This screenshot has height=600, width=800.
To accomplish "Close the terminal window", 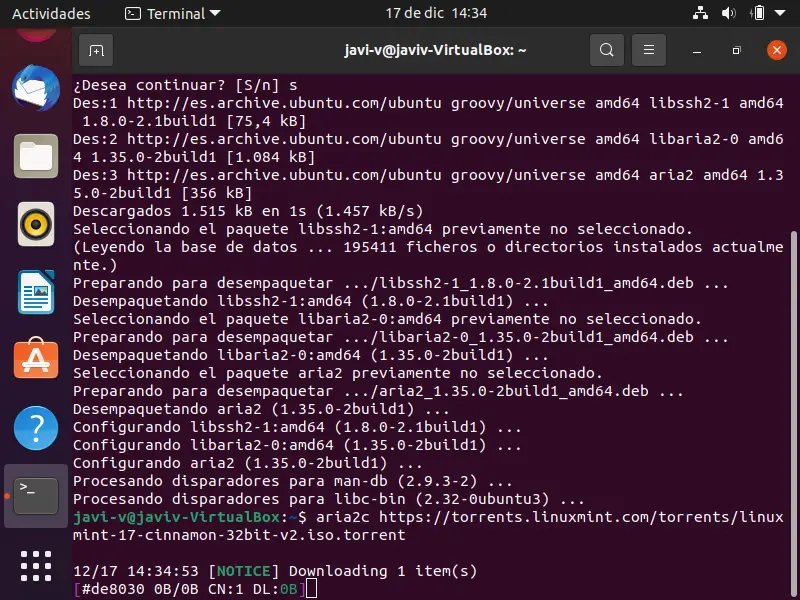I will 777,50.
